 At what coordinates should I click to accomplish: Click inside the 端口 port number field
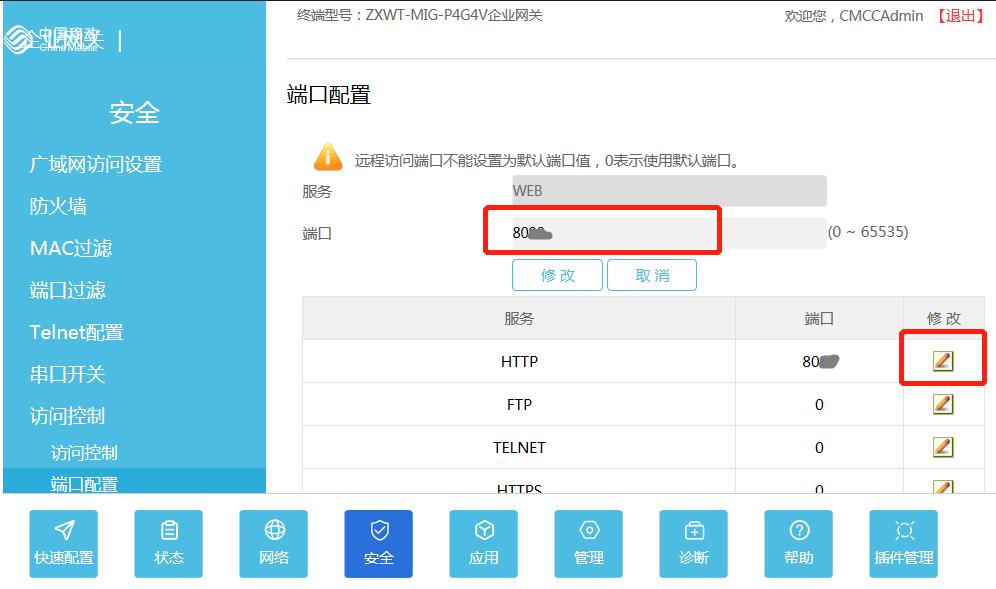tap(600, 230)
